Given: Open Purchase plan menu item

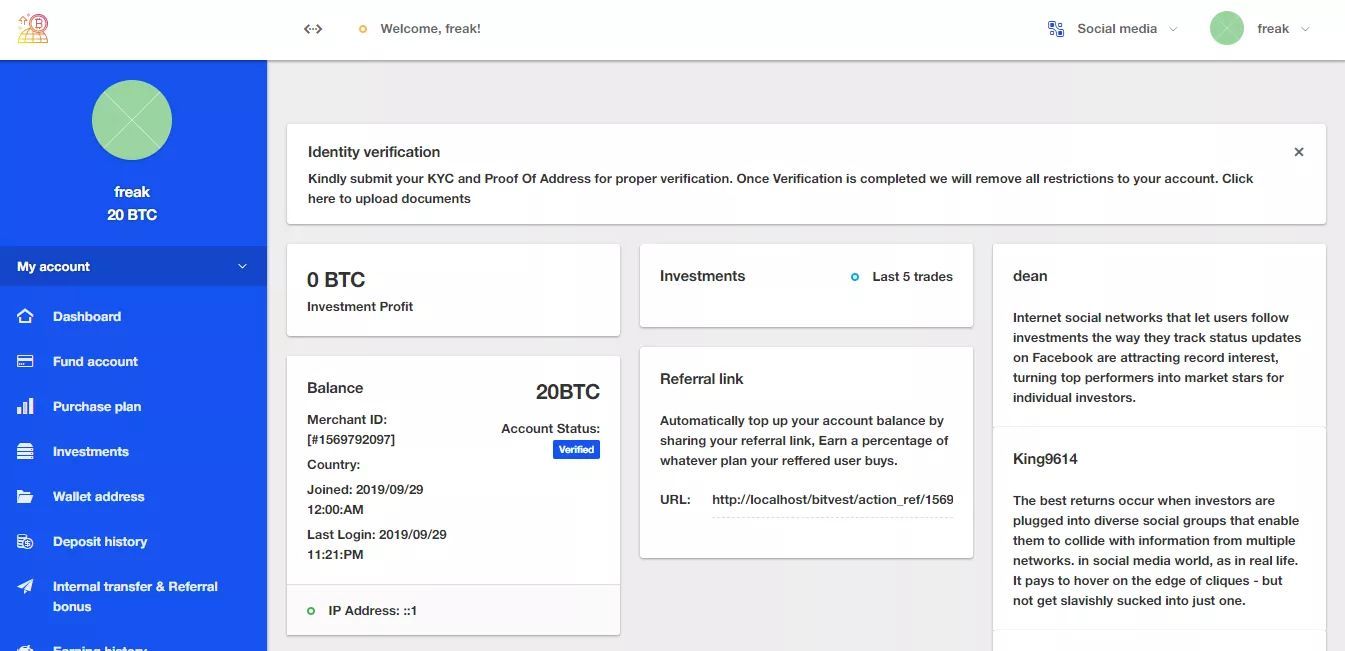Looking at the screenshot, I should (x=97, y=406).
